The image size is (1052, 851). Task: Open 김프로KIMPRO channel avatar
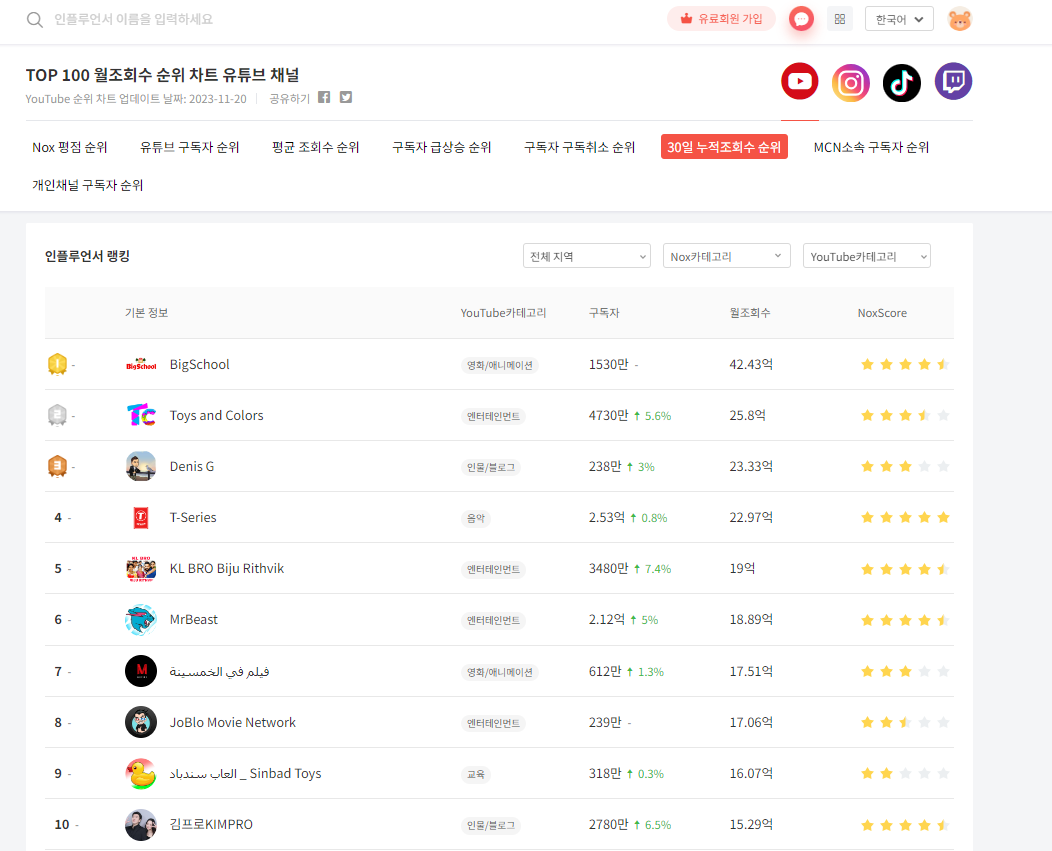click(x=141, y=824)
